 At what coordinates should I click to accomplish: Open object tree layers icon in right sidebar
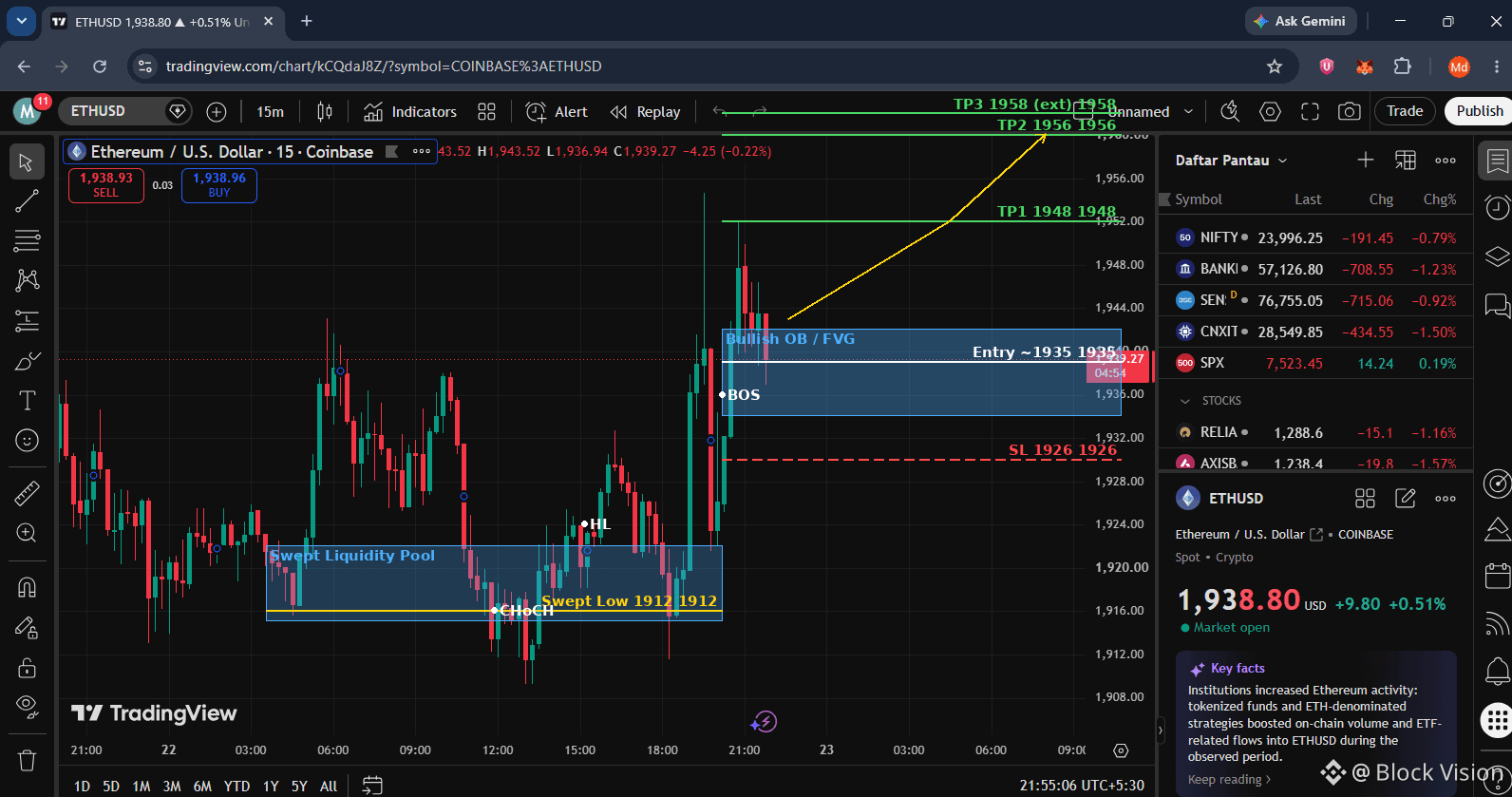1497,256
